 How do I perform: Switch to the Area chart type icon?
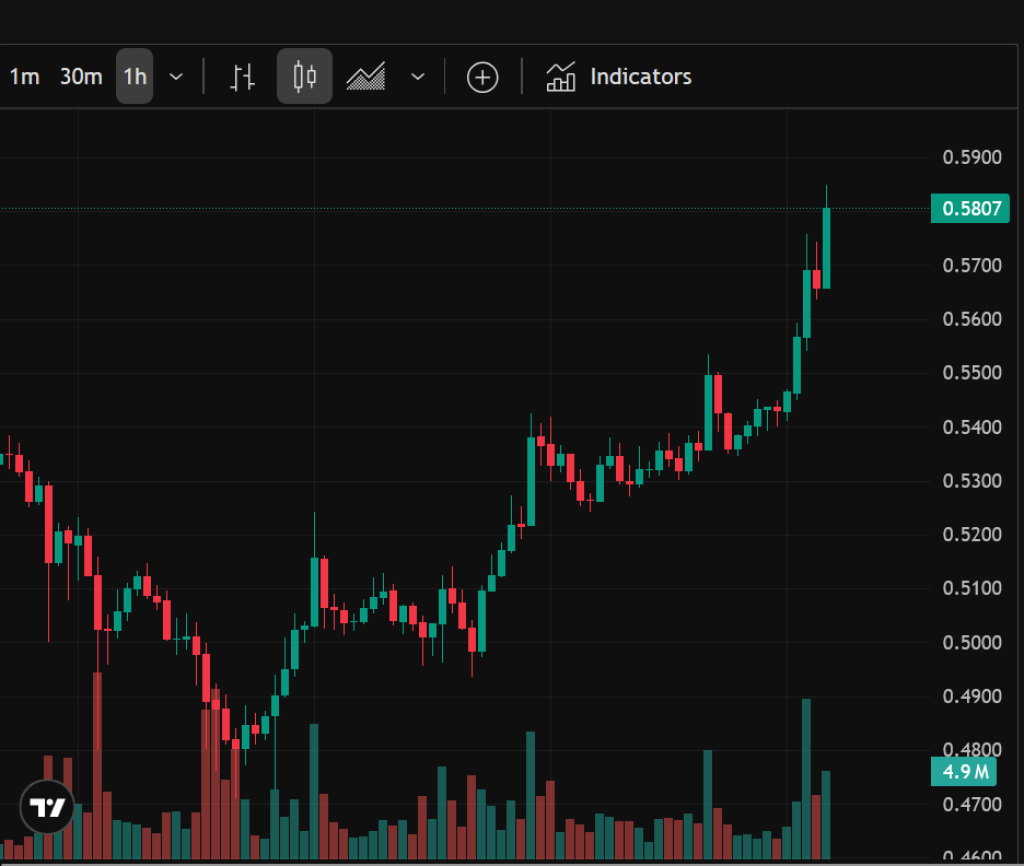coord(366,77)
